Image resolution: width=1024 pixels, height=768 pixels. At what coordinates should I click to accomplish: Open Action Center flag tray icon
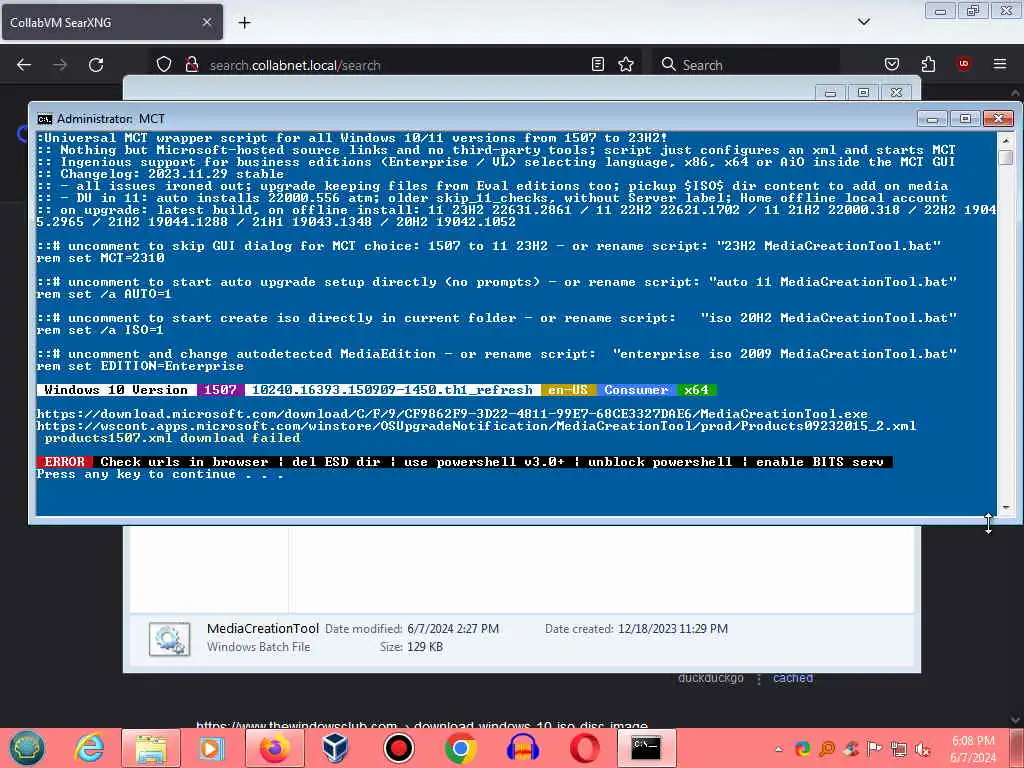pos(875,749)
